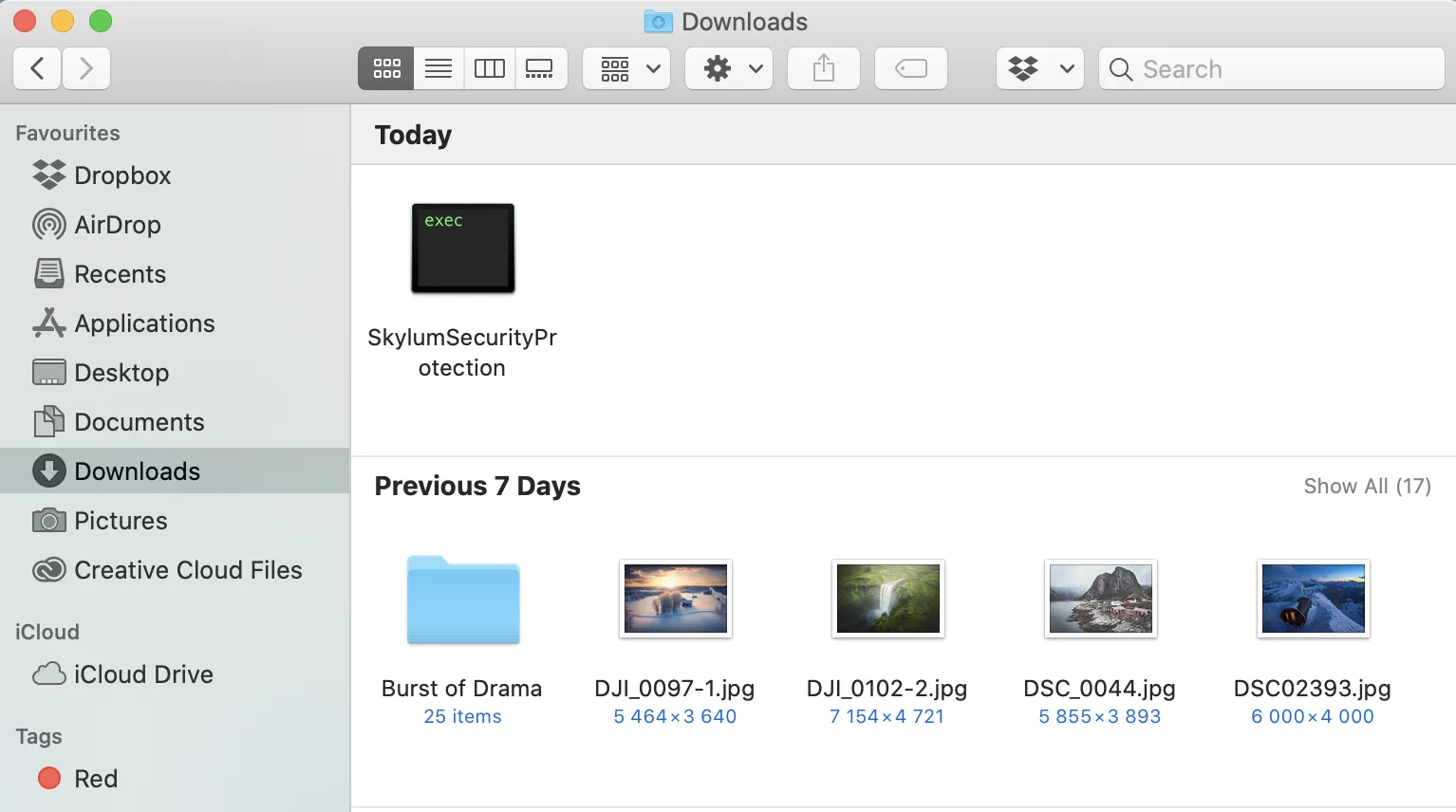Select the DJI_0102-2.jpg waterfall thumbnail
Screen dimensions: 1456x812
887,599
